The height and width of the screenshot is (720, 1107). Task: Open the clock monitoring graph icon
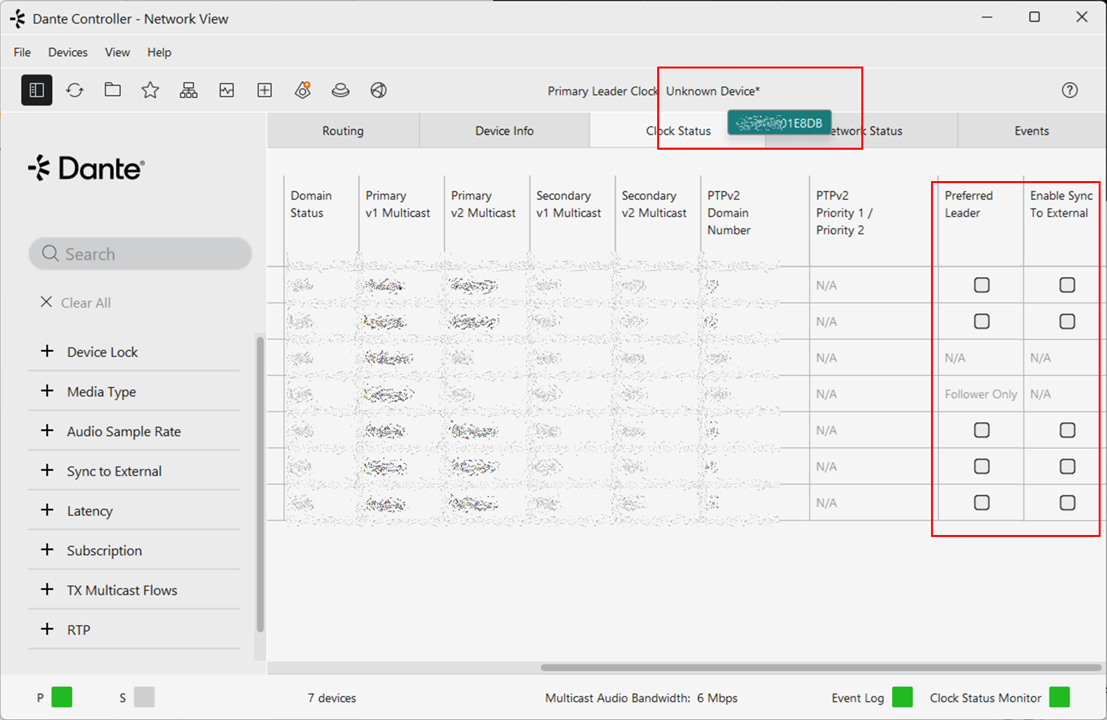pyautogui.click(x=227, y=90)
